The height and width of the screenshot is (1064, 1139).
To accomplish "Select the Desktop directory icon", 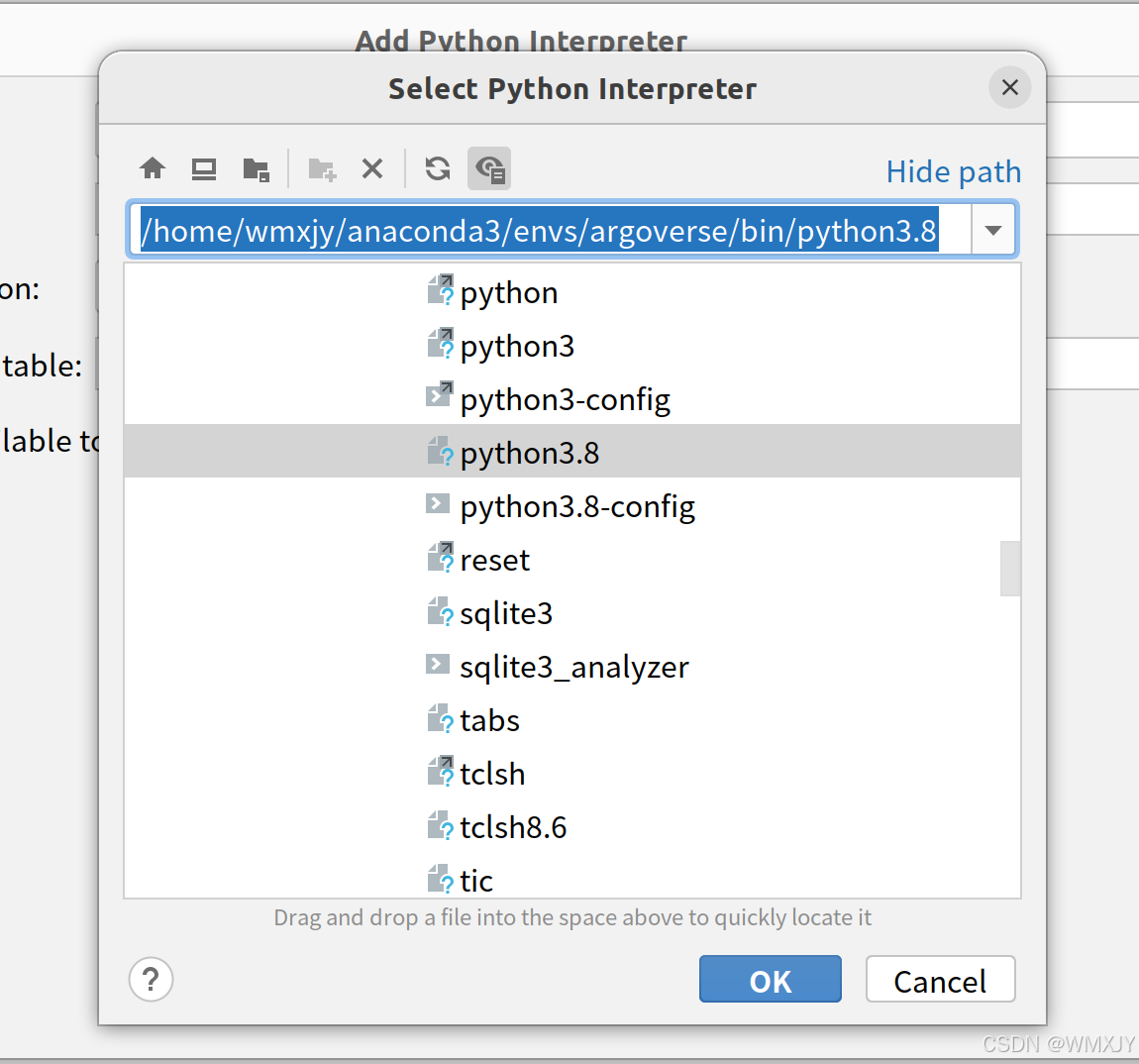I will tap(203, 168).
